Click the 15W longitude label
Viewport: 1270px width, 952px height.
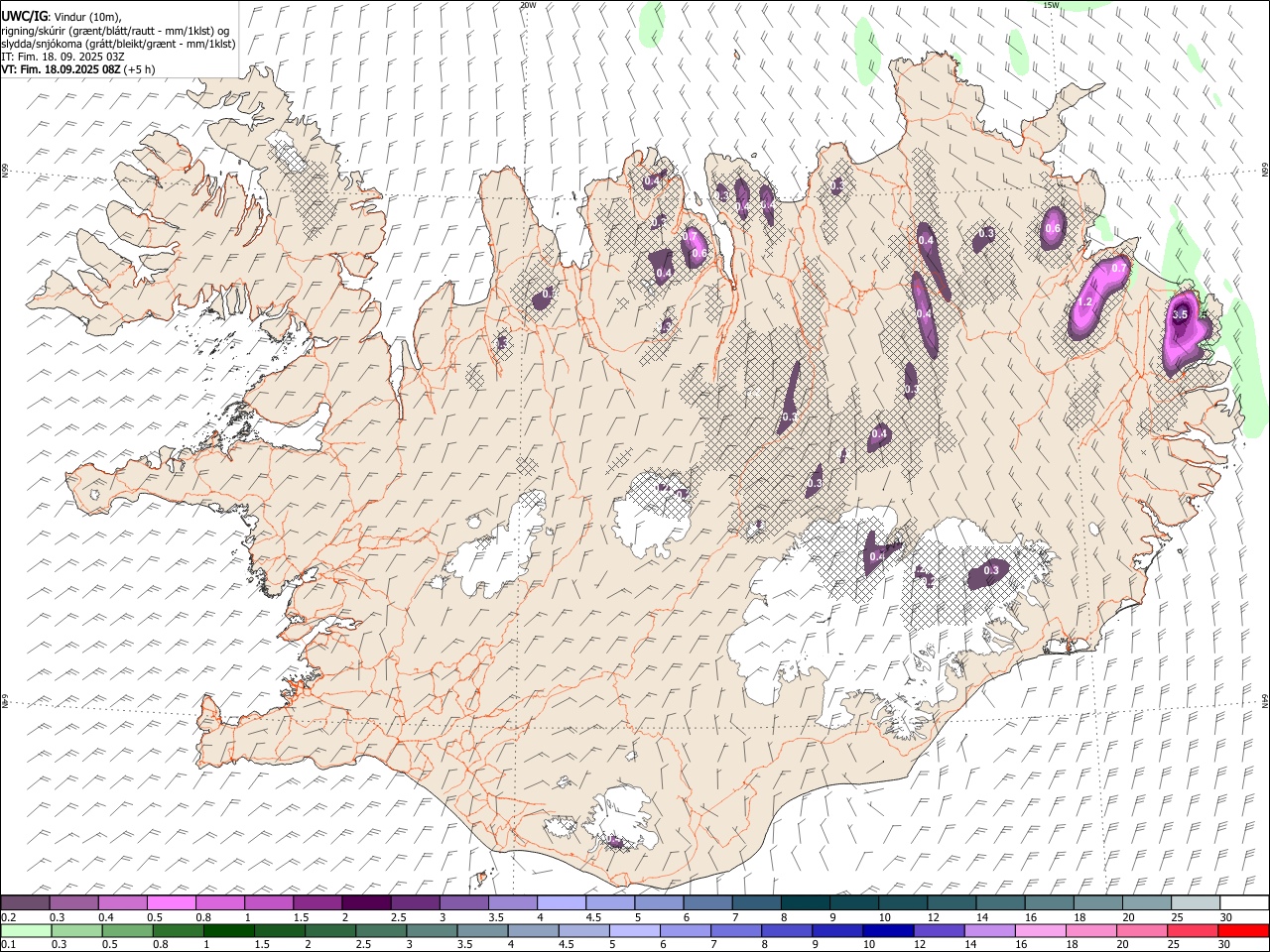tap(1051, 5)
